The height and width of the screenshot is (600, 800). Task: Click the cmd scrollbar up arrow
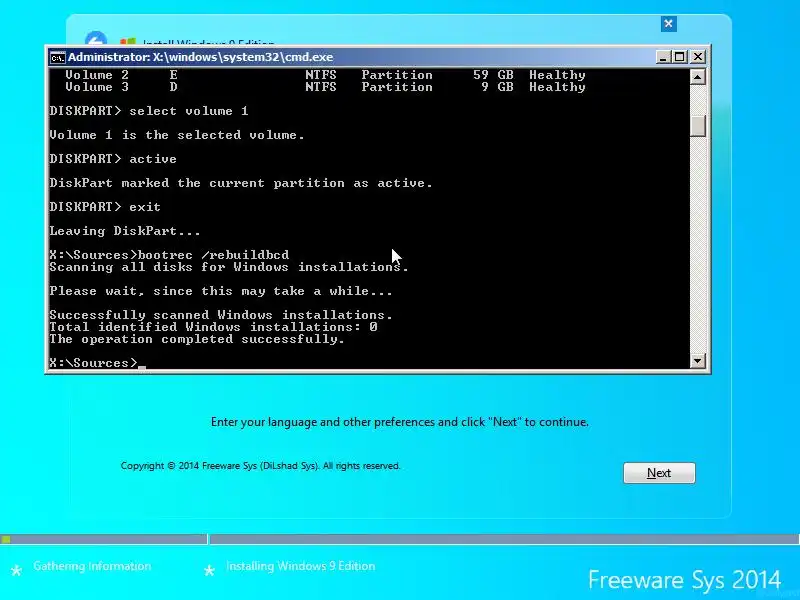point(697,77)
